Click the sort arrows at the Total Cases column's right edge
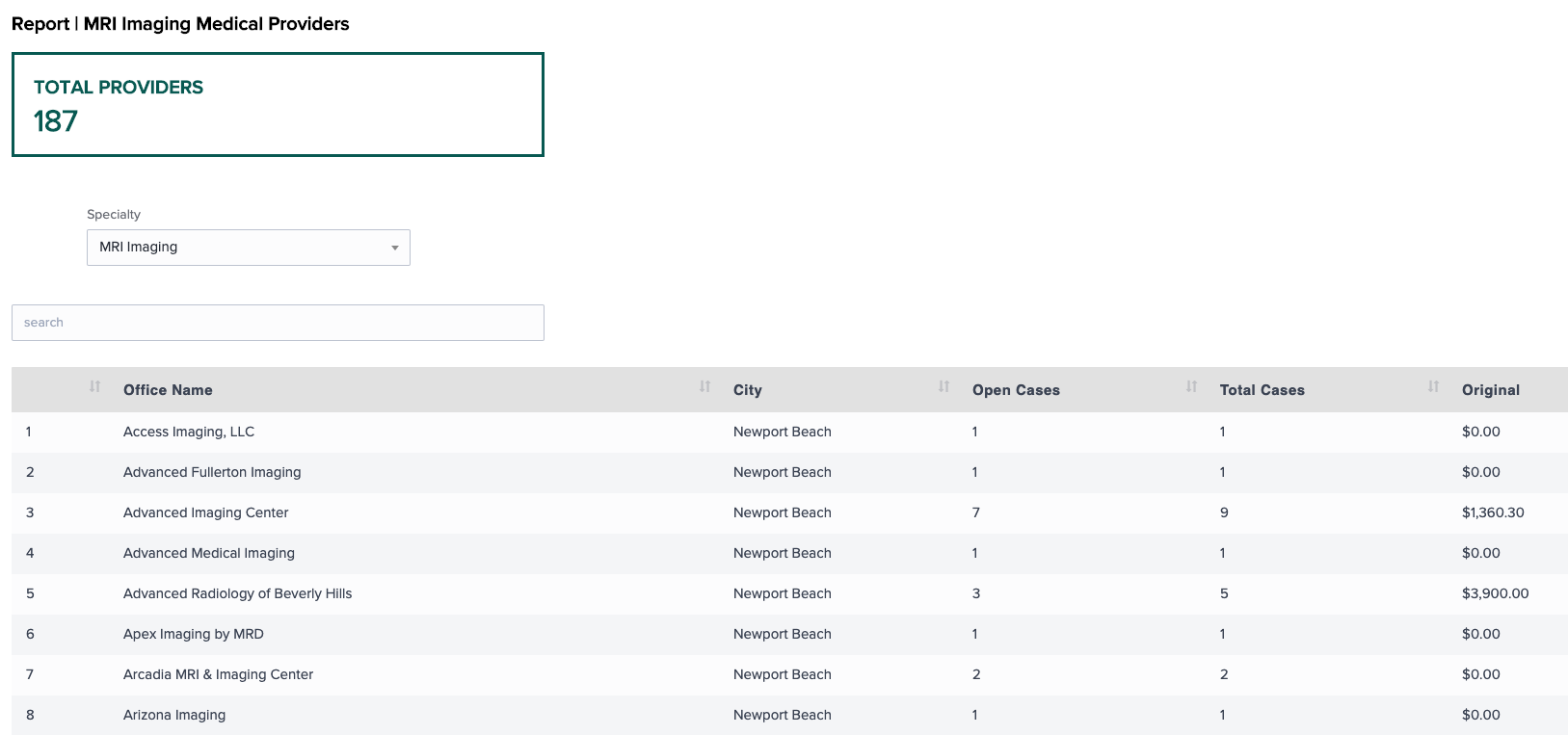Screen dimensions: 1568x735 [x=1433, y=387]
